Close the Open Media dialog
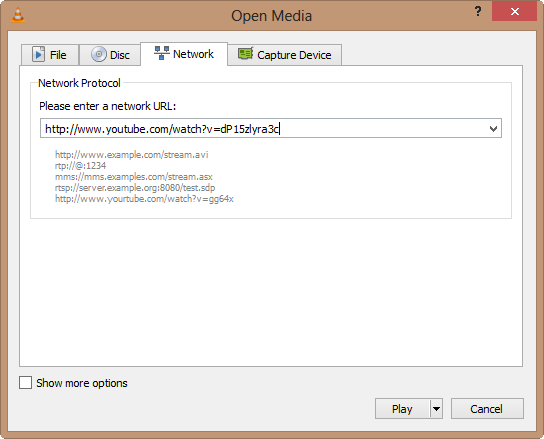Image resolution: width=544 pixels, height=439 pixels. click(x=515, y=11)
